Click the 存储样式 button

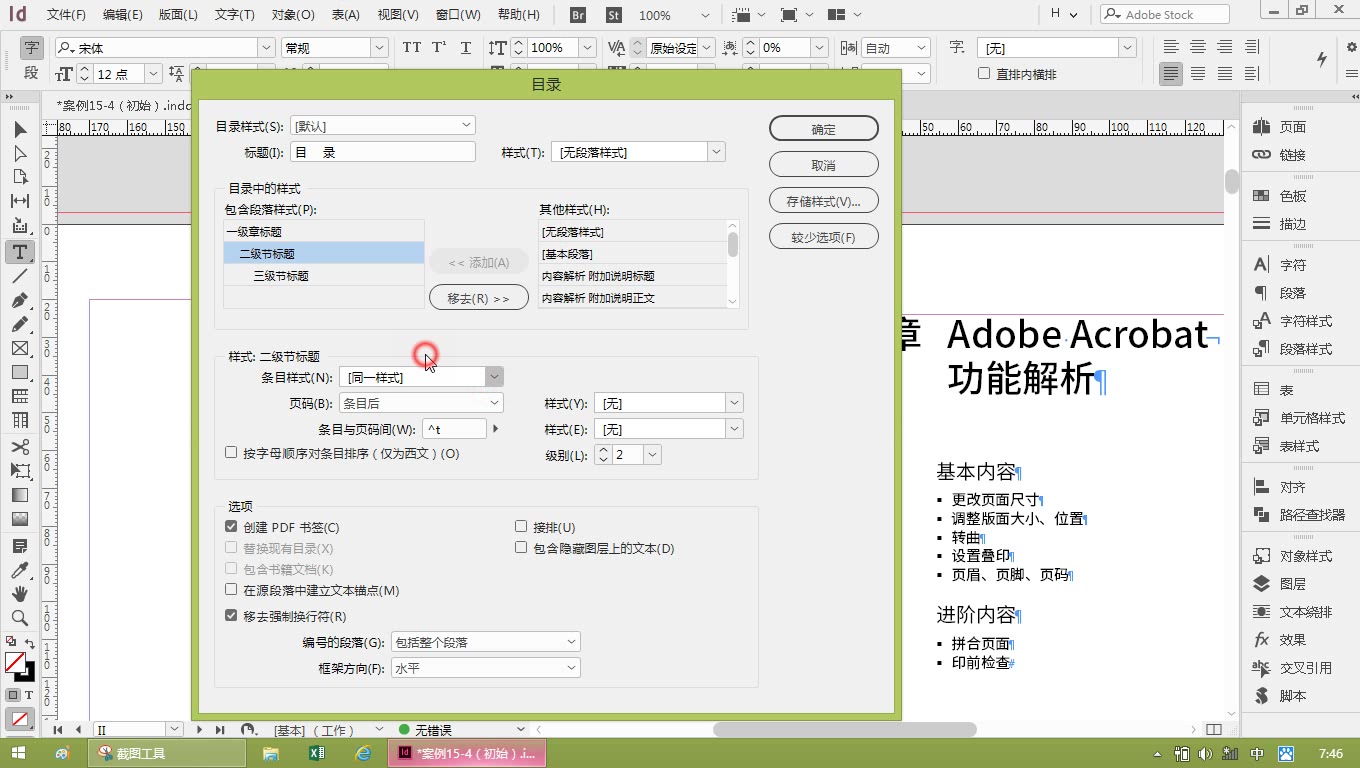coord(824,201)
